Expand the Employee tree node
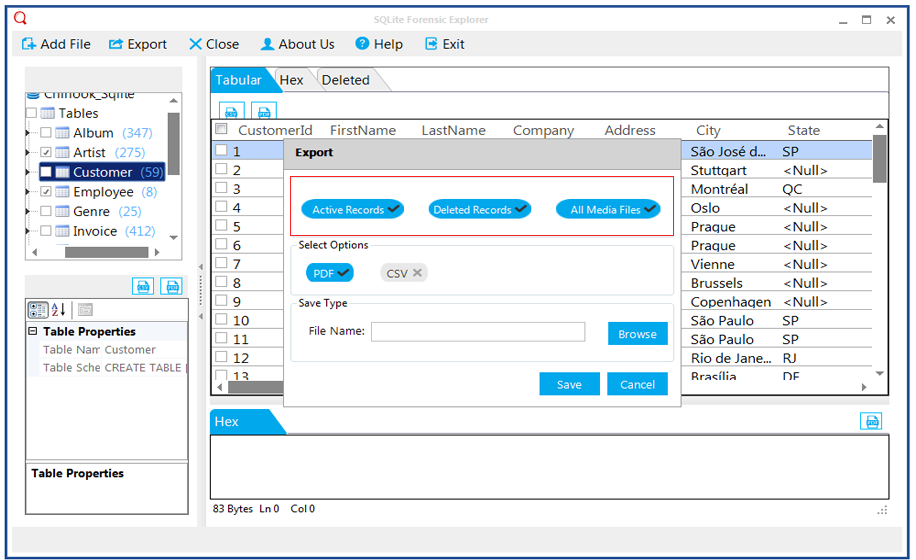The image size is (916, 560). [x=28, y=192]
